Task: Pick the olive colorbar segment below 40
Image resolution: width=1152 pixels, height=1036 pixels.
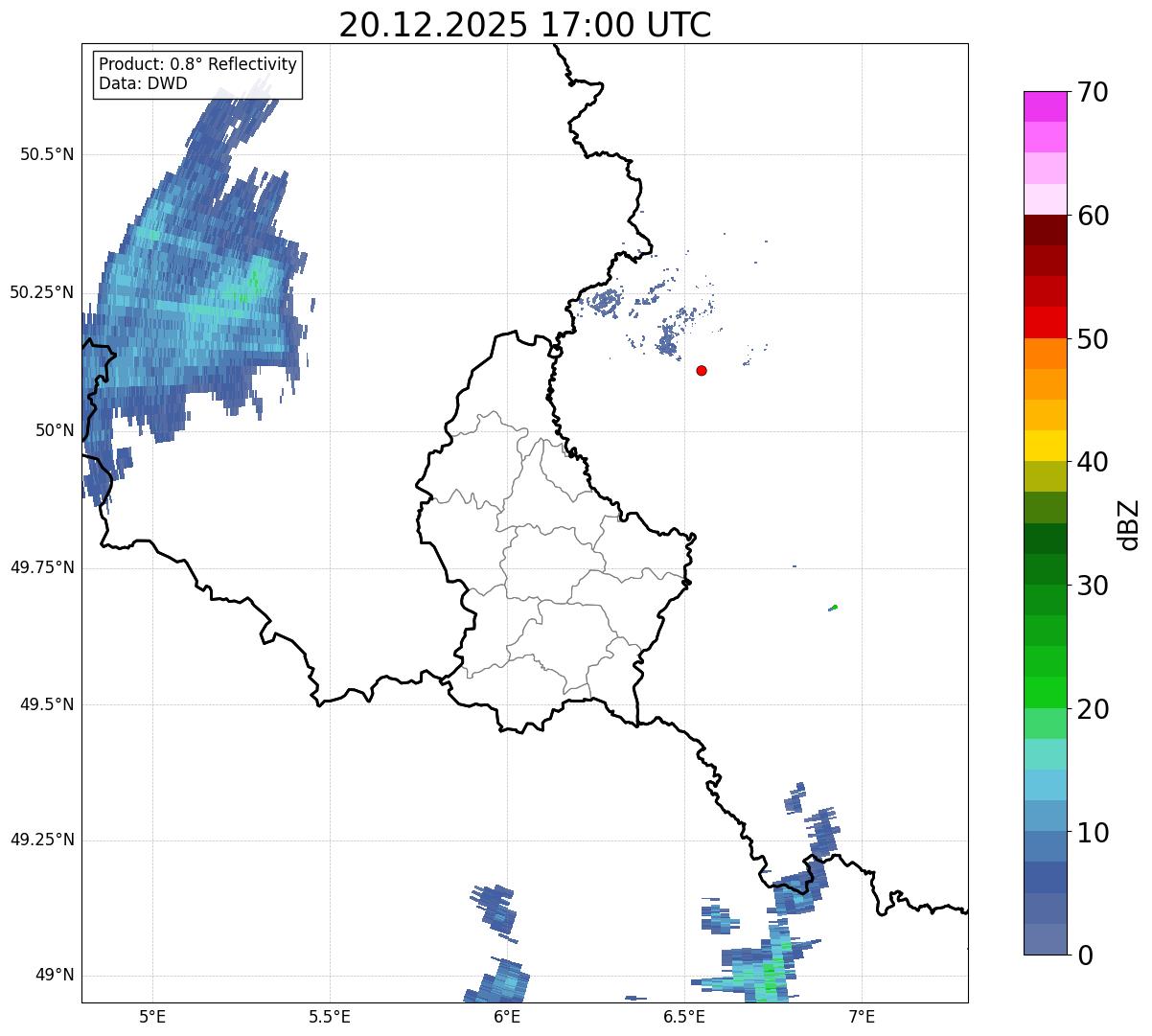Action: [x=1045, y=476]
